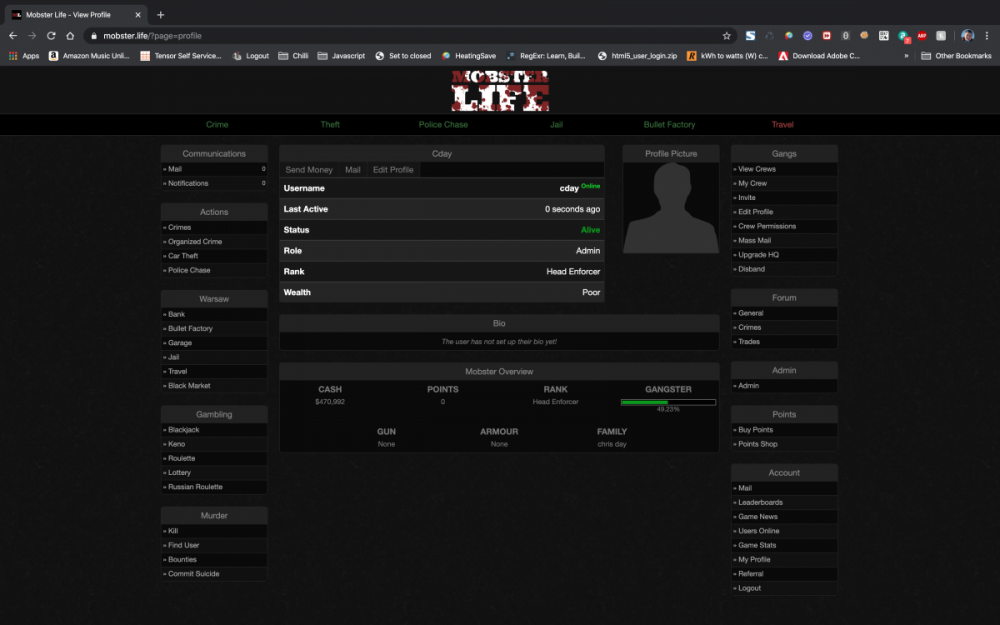The width and height of the screenshot is (1000, 625).
Task: Click the Commit Suicide link
Action: (194, 573)
